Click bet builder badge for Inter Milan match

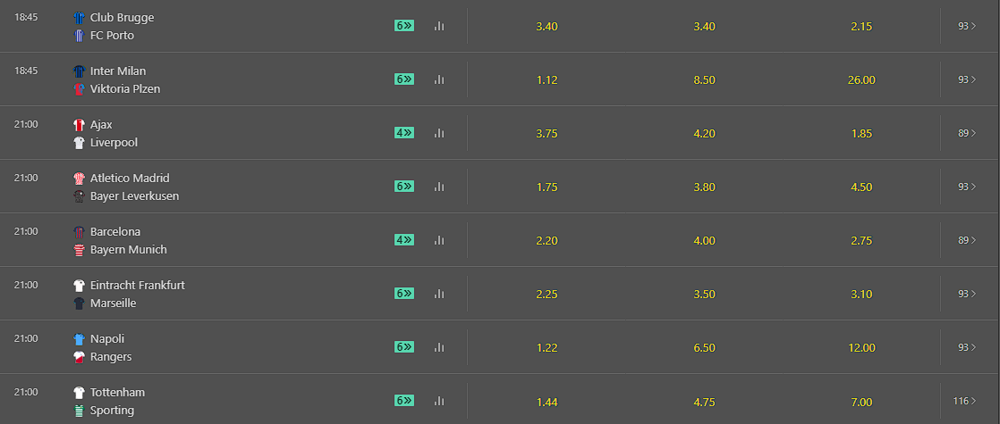click(x=404, y=80)
